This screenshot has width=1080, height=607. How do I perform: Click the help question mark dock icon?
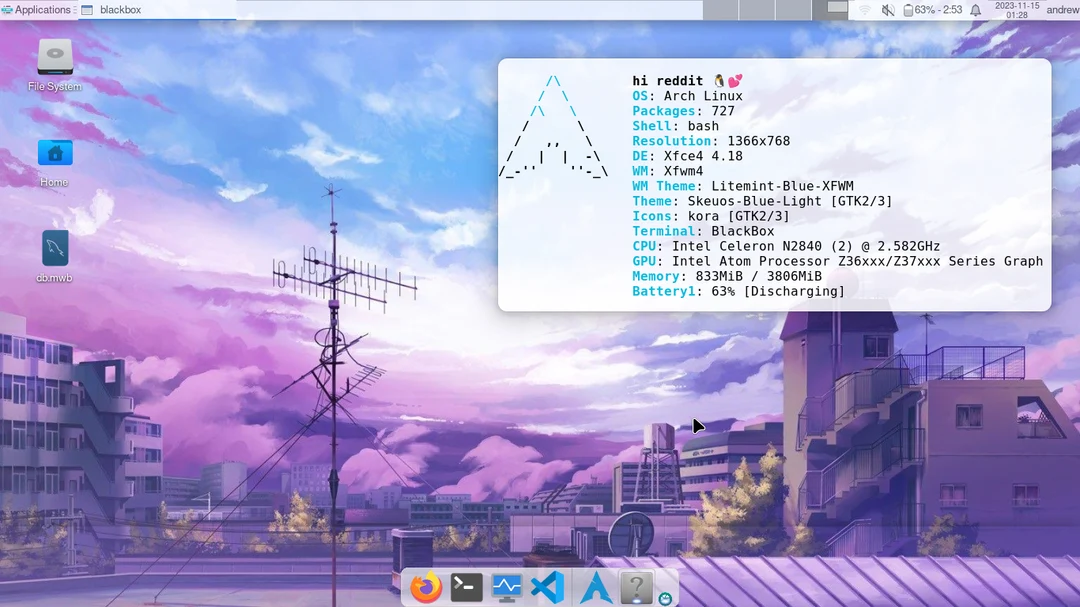pos(636,588)
